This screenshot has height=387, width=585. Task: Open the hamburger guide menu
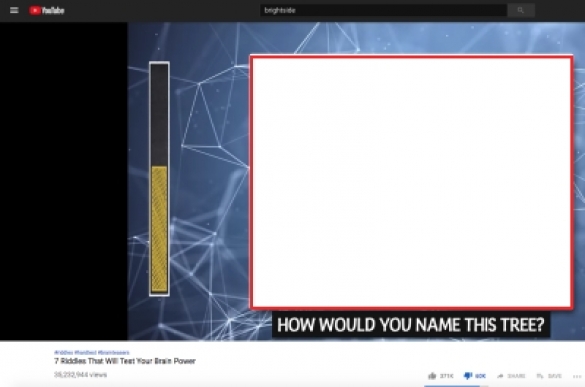point(14,10)
